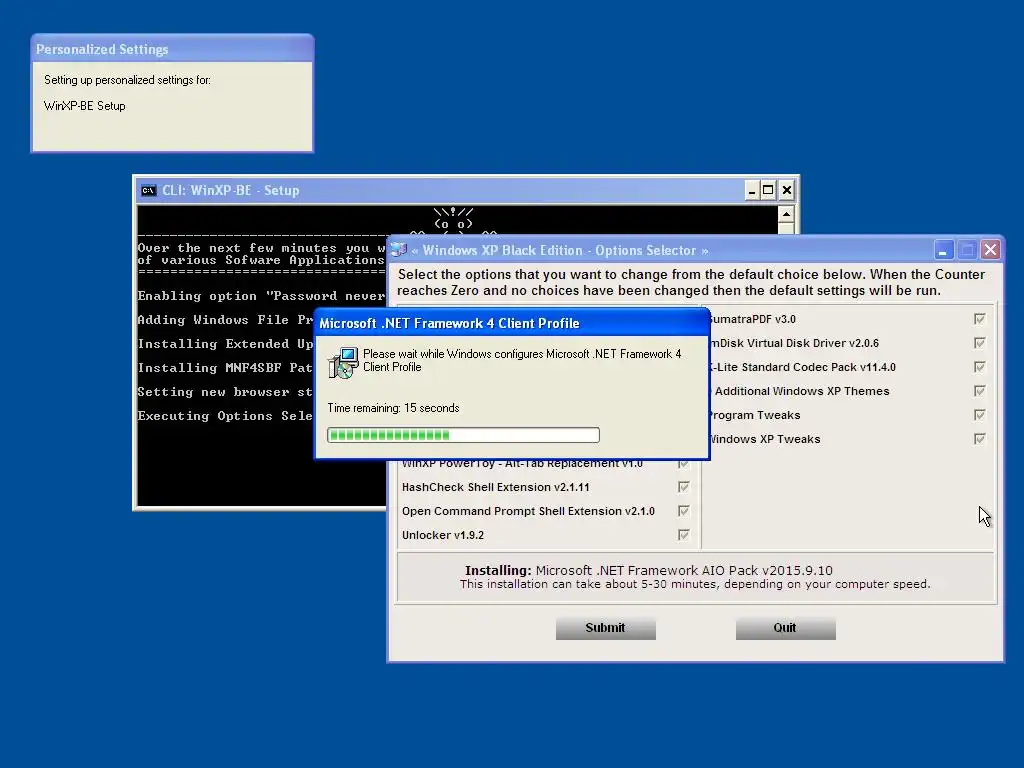
Task: Click the 'Executing Options Sele' line in CLI window
Action: (225, 416)
